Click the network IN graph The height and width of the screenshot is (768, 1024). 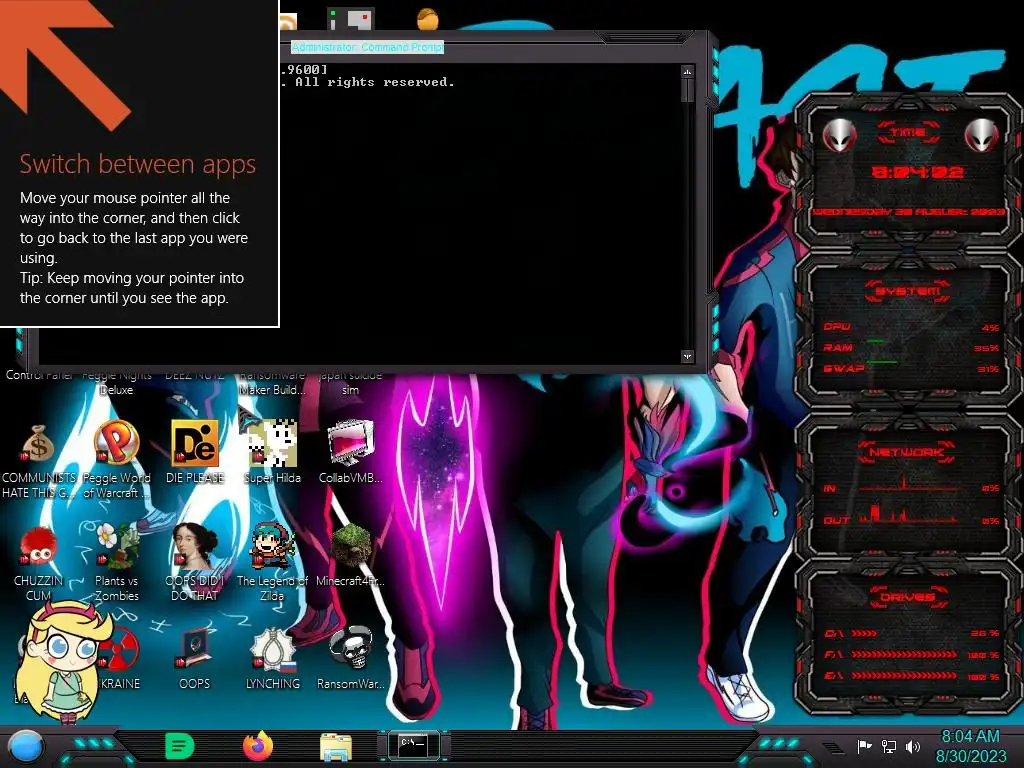tap(908, 485)
